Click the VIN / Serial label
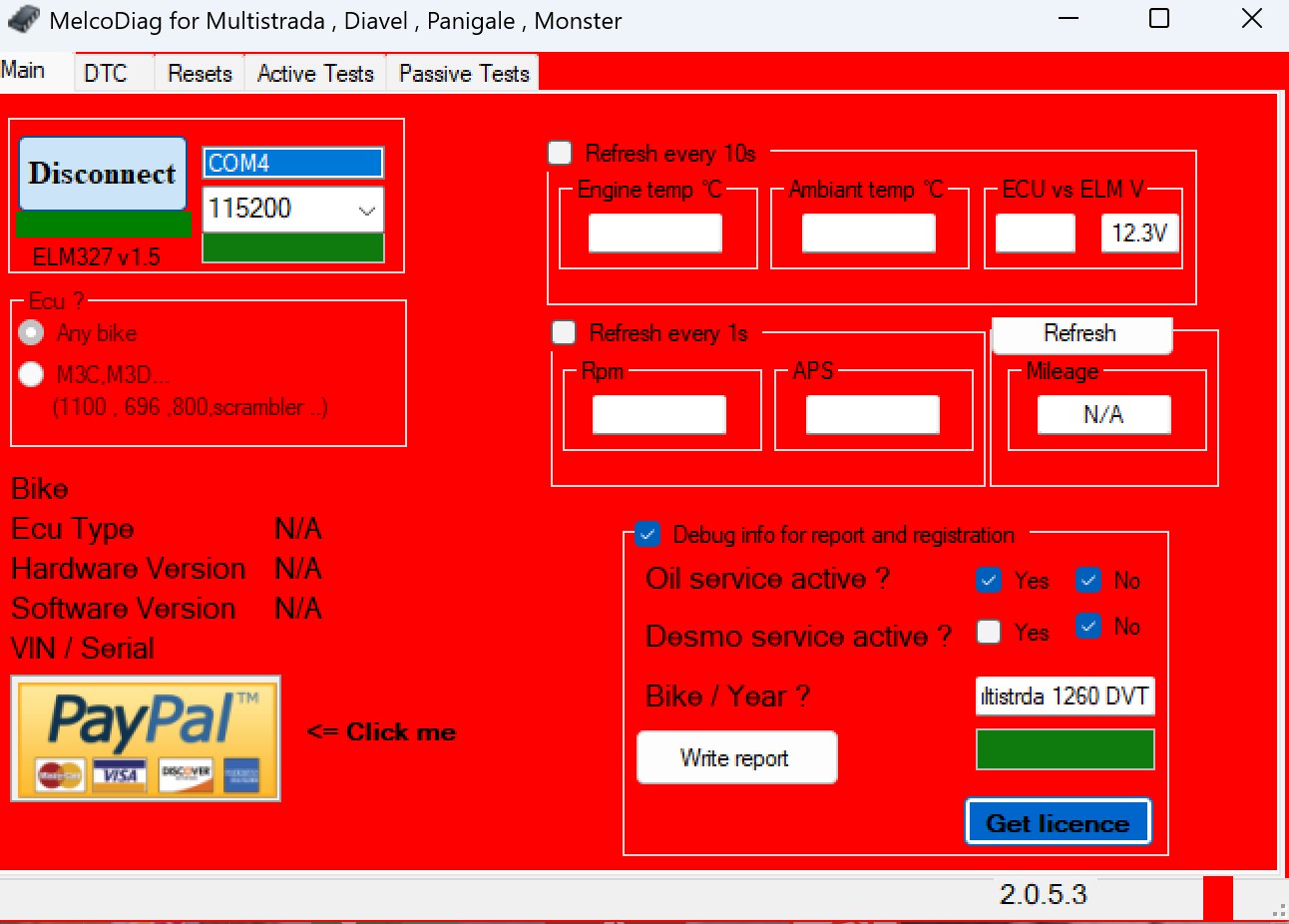Screen dimensions: 1289x924 pyautogui.click(x=83, y=649)
